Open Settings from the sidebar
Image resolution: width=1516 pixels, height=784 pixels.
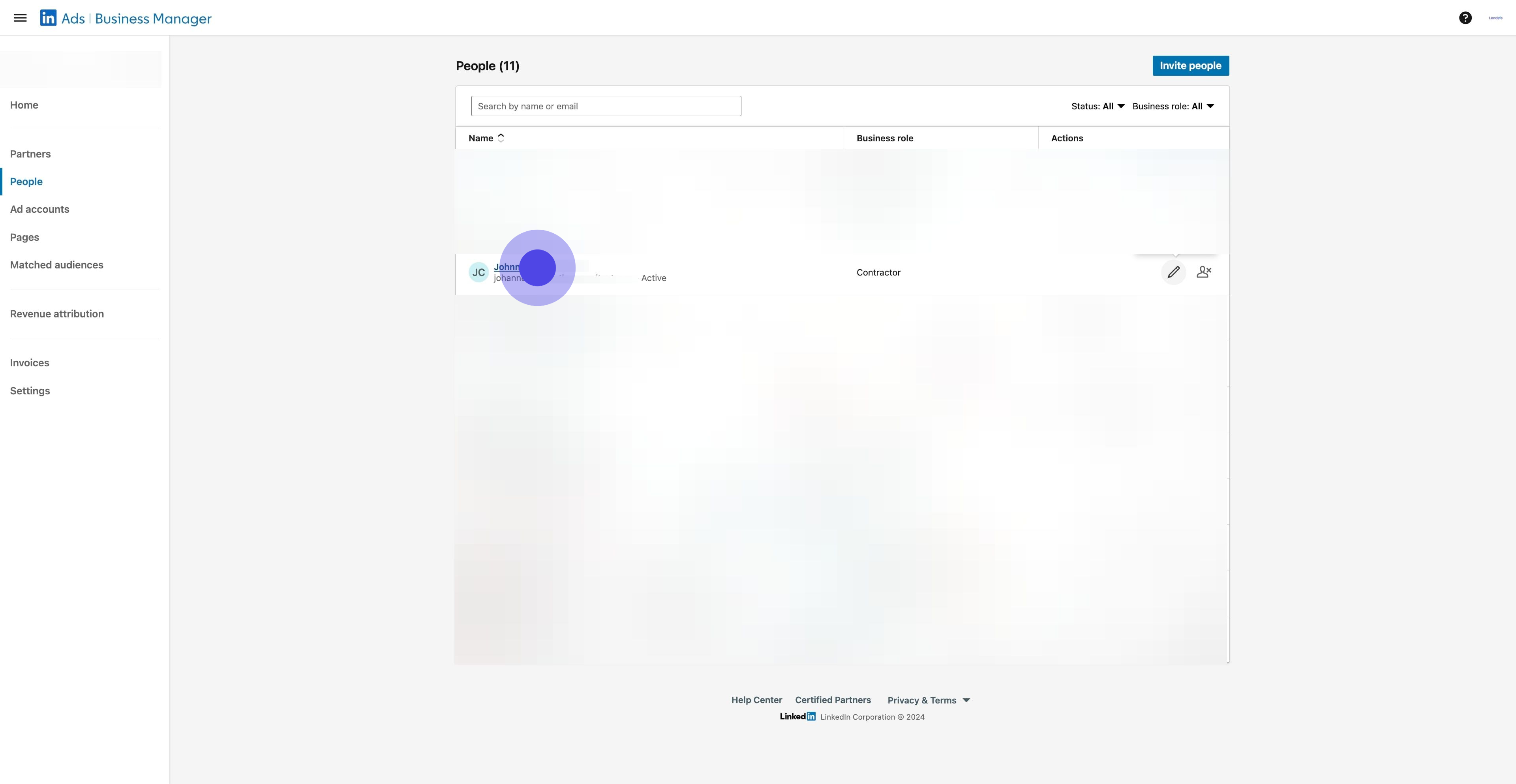tap(30, 390)
